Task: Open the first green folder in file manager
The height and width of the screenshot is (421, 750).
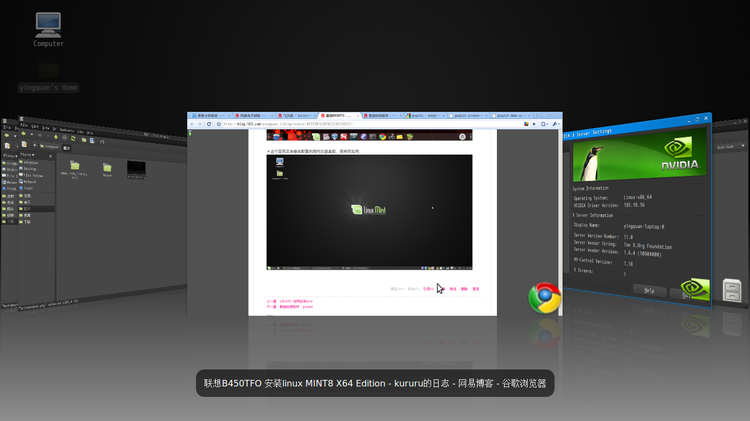Action: (x=75, y=166)
